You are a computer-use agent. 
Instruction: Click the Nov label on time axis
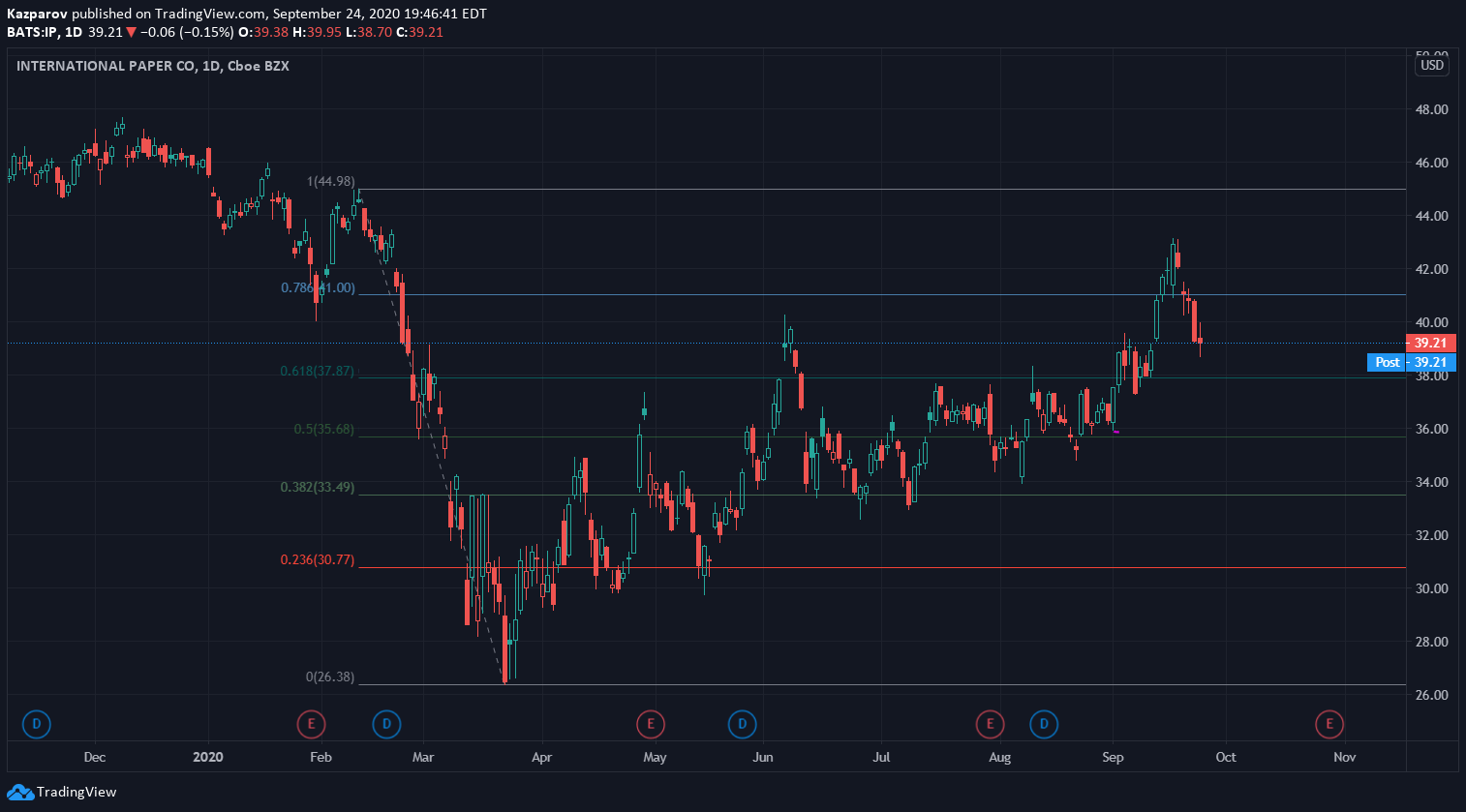click(x=1345, y=758)
